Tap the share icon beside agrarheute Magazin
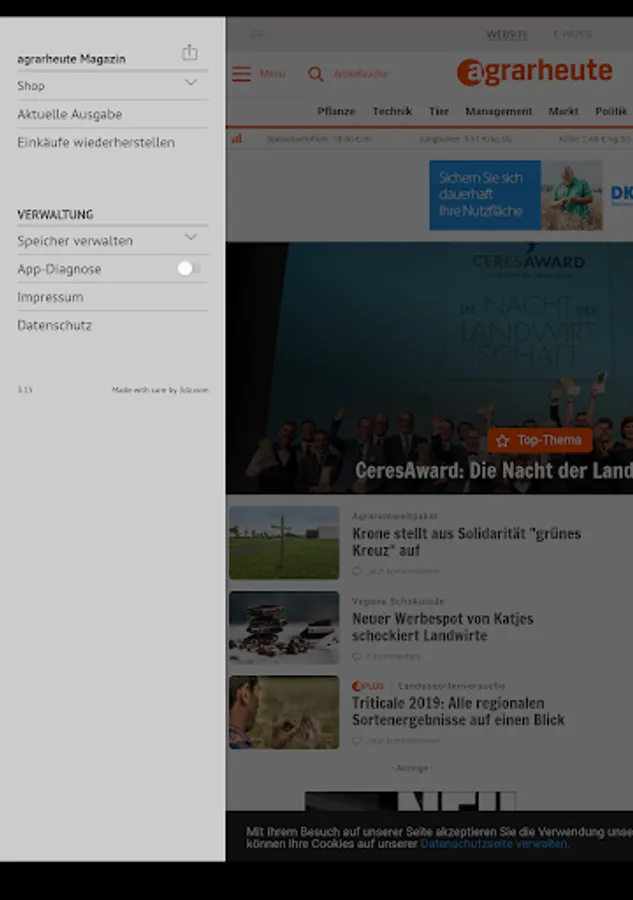This screenshot has height=900, width=633. click(189, 52)
